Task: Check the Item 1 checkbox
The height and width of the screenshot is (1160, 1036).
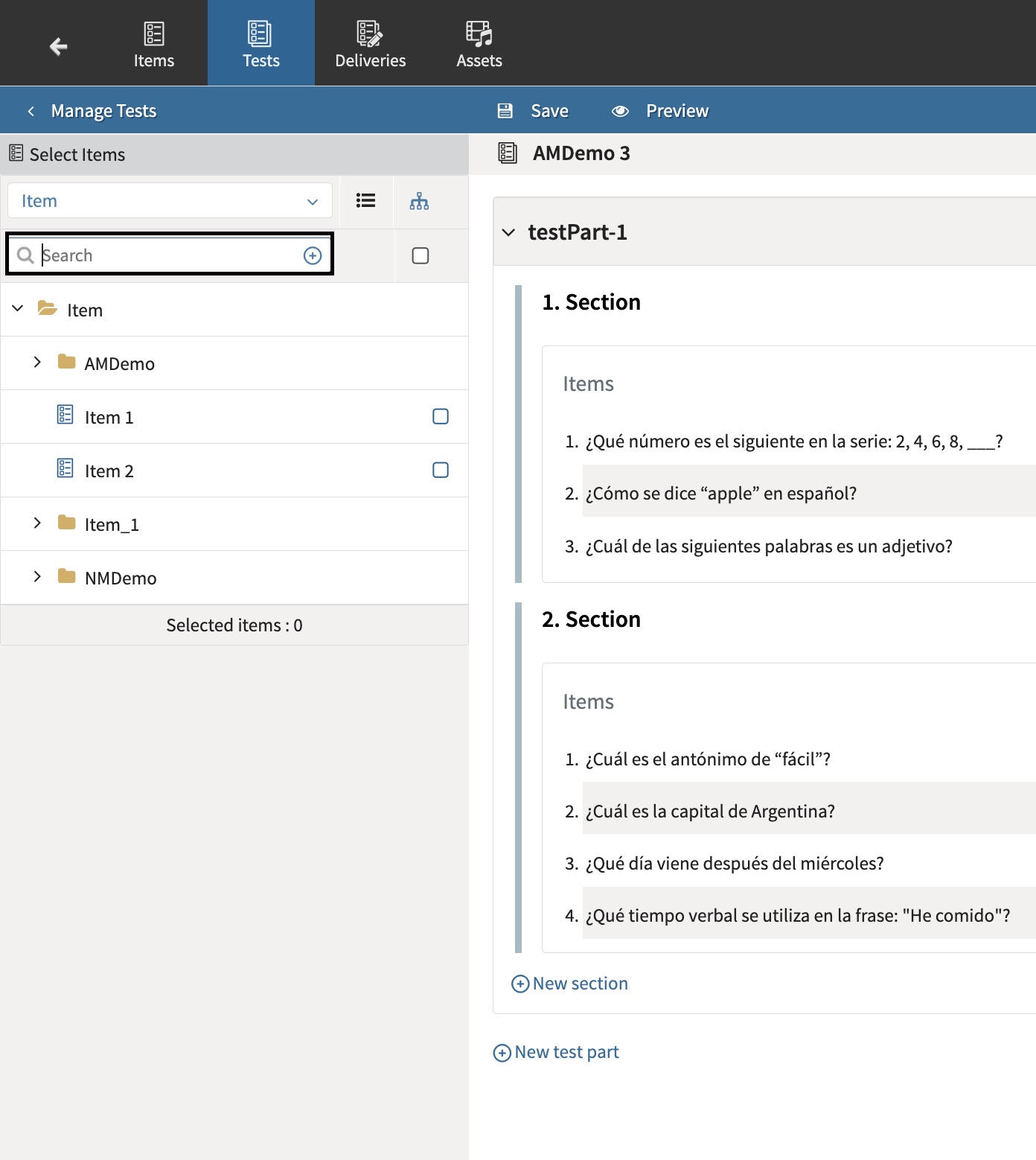Action: 441,416
